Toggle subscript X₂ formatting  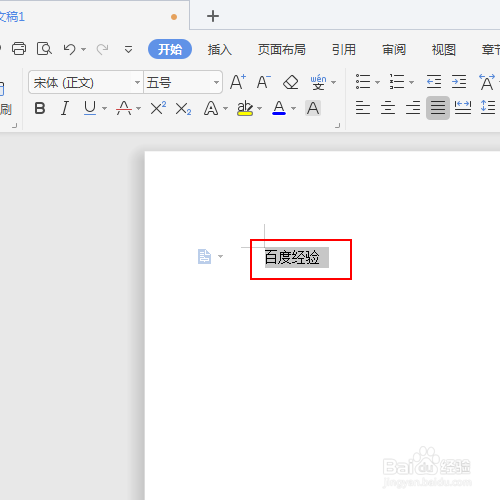tap(183, 109)
